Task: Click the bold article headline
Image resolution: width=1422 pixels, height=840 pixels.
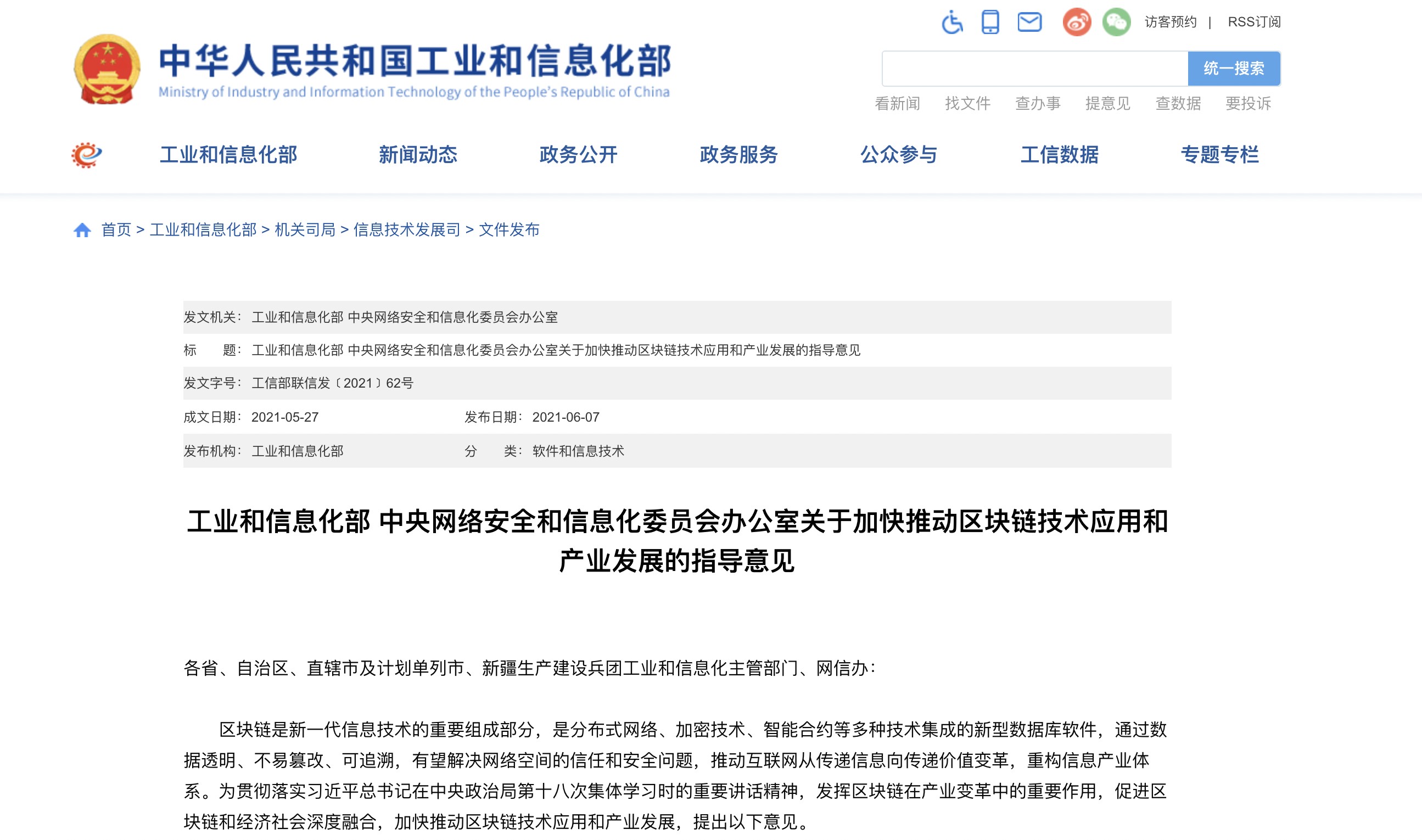Action: pyautogui.click(x=677, y=541)
